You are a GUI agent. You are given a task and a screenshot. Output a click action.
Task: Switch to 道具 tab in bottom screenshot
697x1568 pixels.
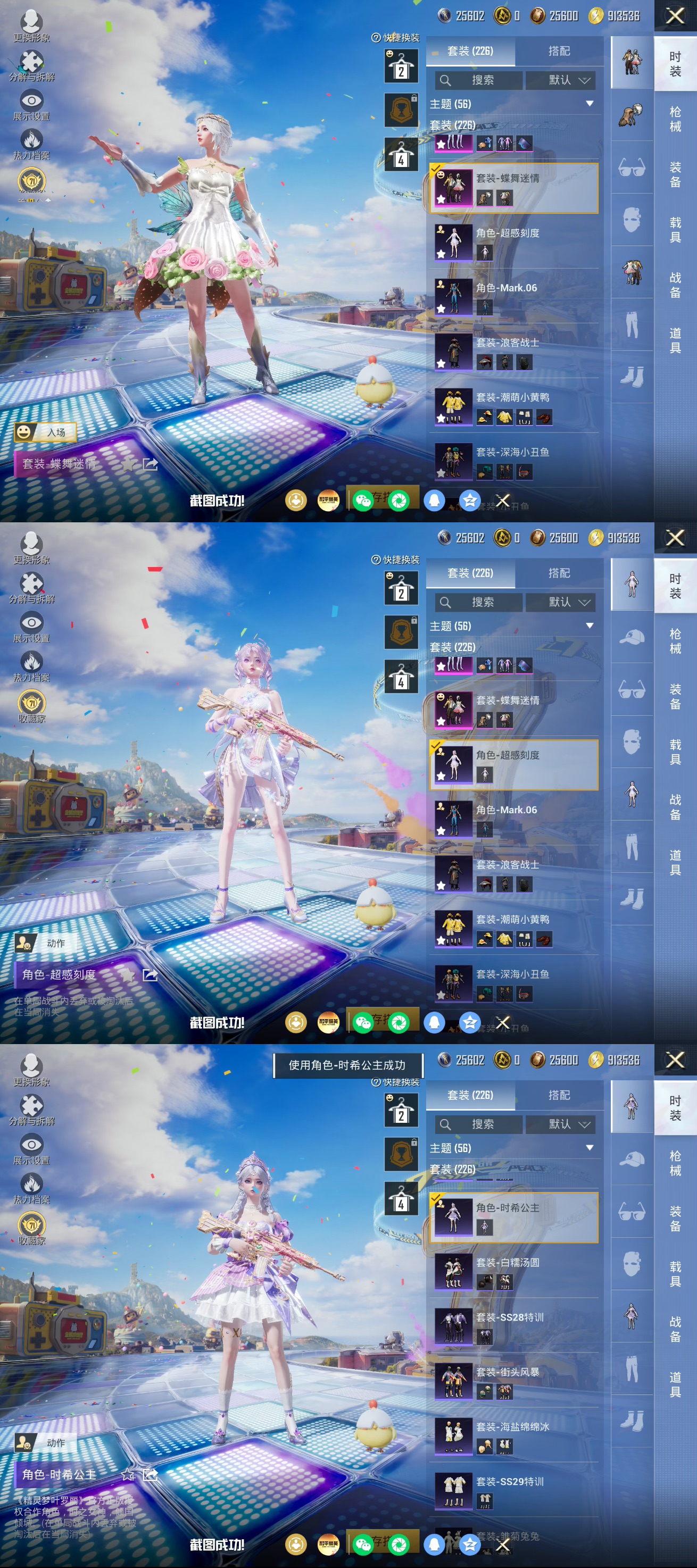click(675, 1385)
